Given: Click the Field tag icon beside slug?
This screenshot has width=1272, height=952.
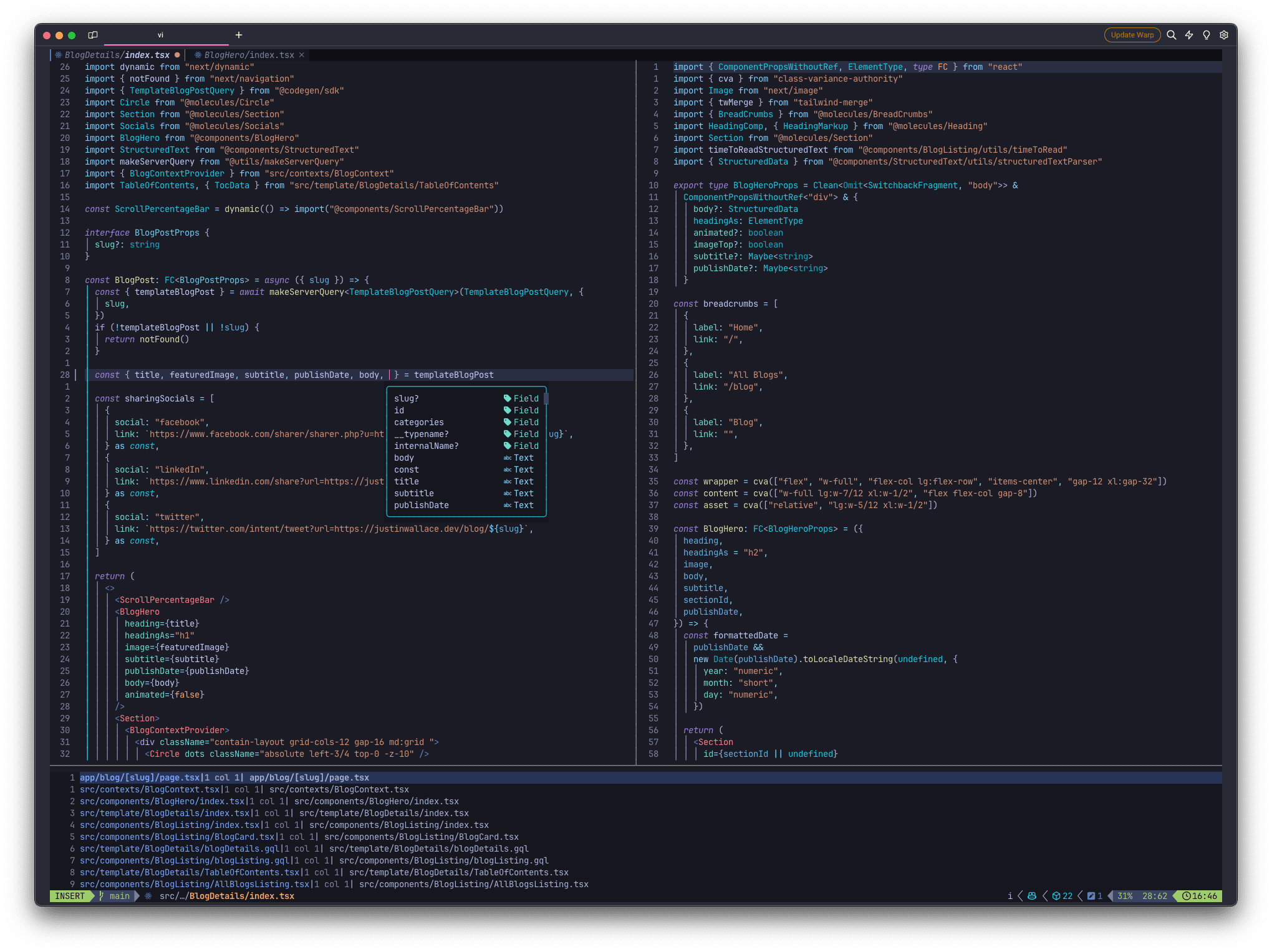Looking at the screenshot, I should coord(508,398).
